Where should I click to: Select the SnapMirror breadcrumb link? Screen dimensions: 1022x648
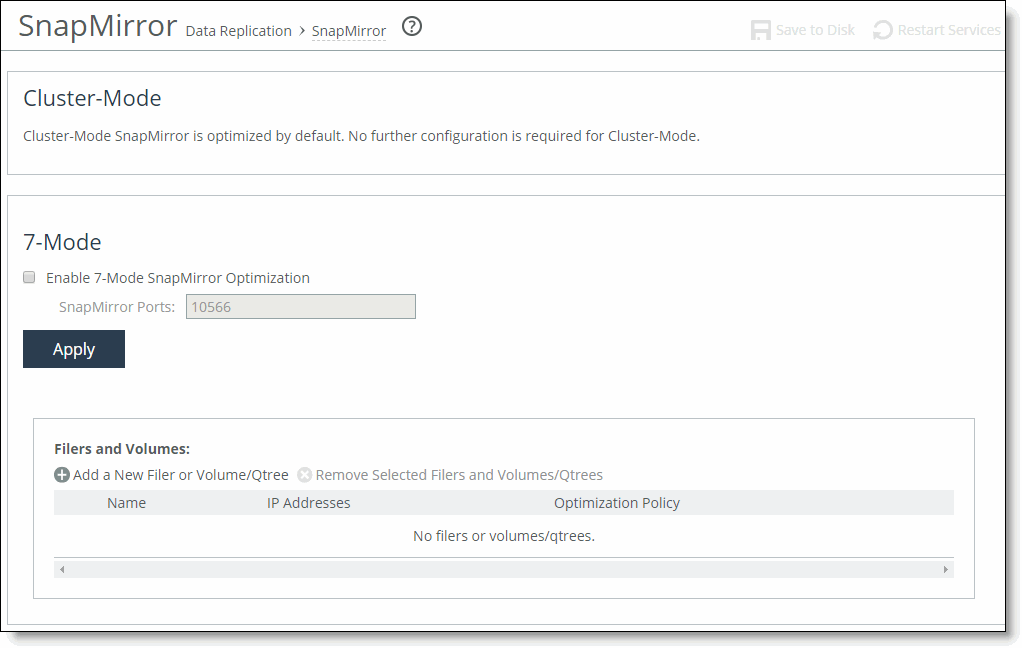349,31
